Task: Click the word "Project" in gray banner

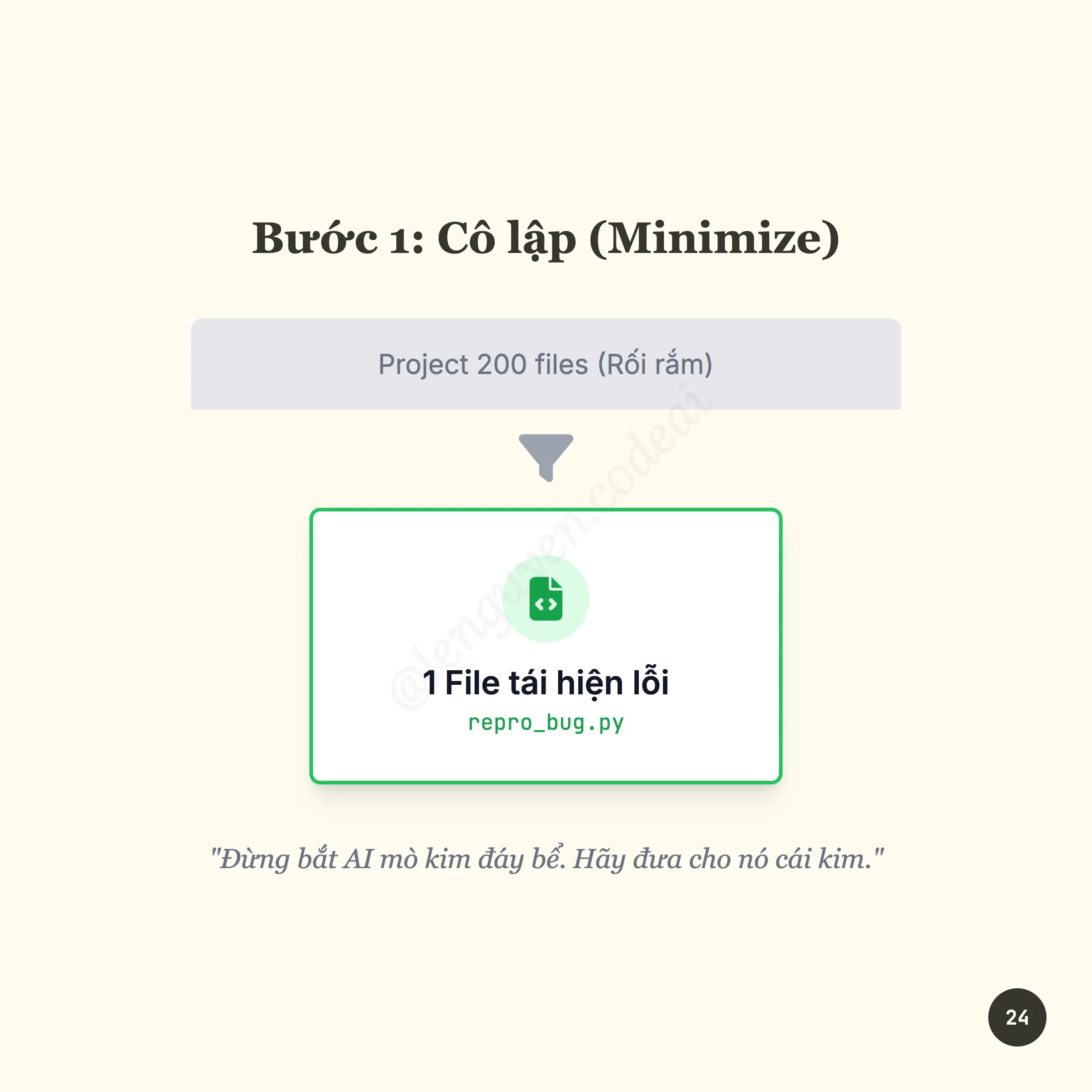Action: pyautogui.click(x=423, y=364)
